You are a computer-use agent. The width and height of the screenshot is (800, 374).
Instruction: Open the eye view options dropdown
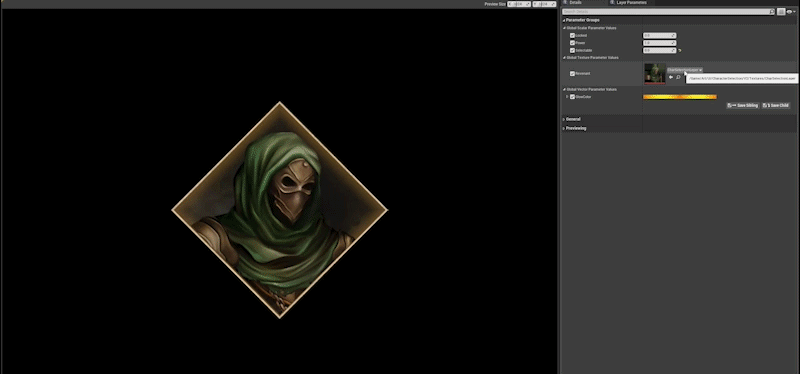pos(791,12)
